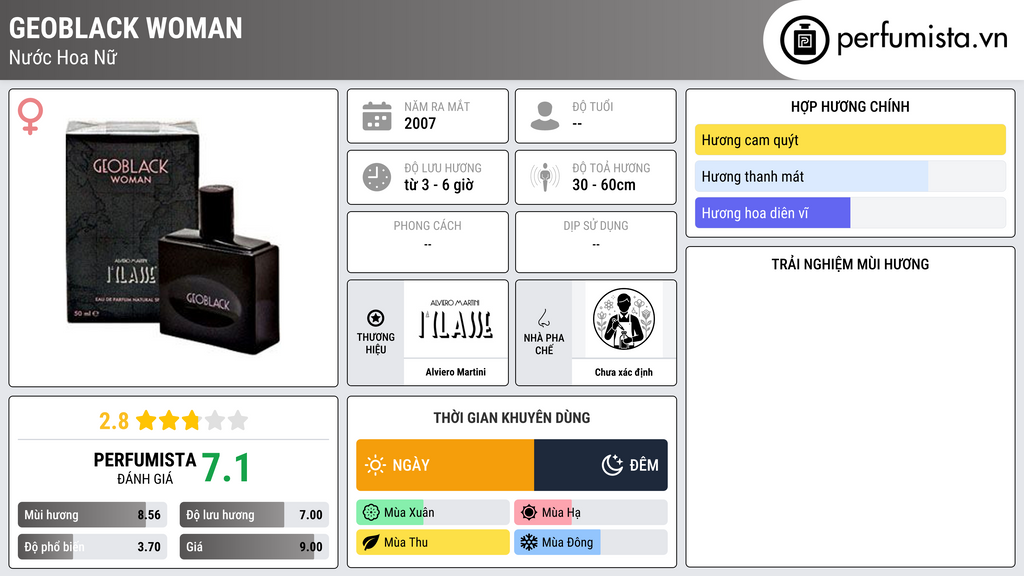
Task: Click the ĐỘ TUỔI label
Action: [x=592, y=106]
